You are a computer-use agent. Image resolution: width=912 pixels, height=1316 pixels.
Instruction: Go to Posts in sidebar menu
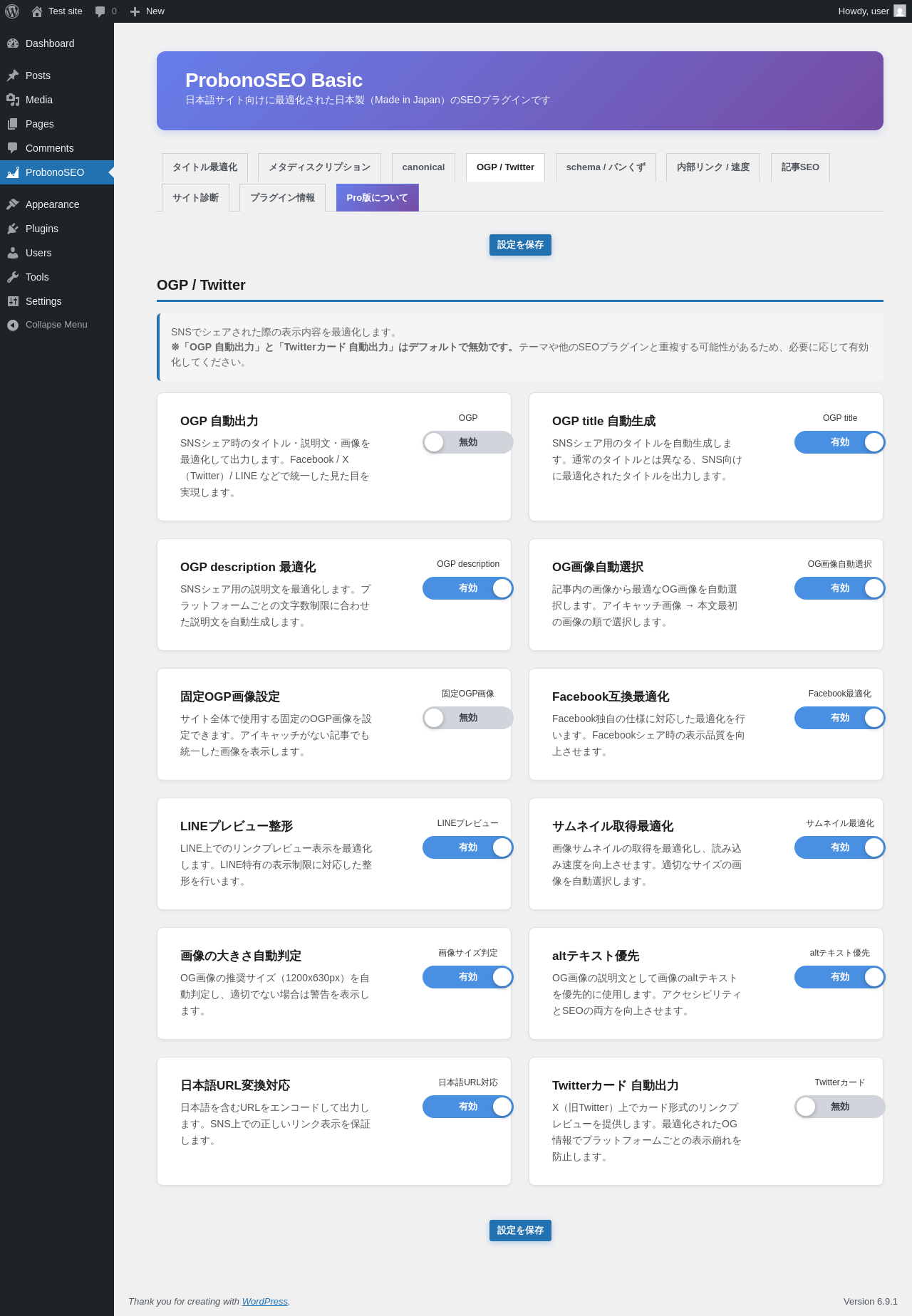(x=57, y=75)
